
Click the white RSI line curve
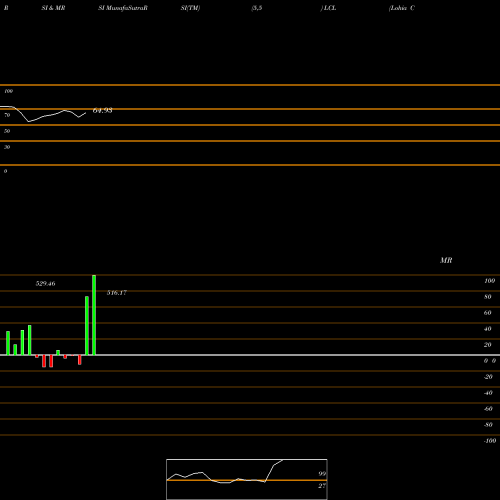click(43, 114)
